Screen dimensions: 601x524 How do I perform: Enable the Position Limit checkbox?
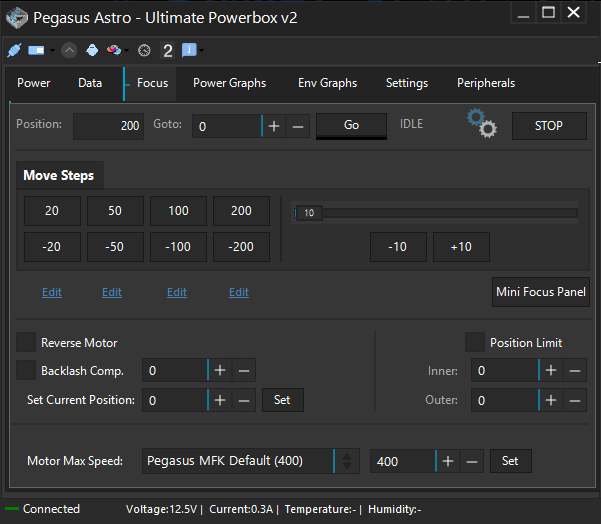coord(475,342)
